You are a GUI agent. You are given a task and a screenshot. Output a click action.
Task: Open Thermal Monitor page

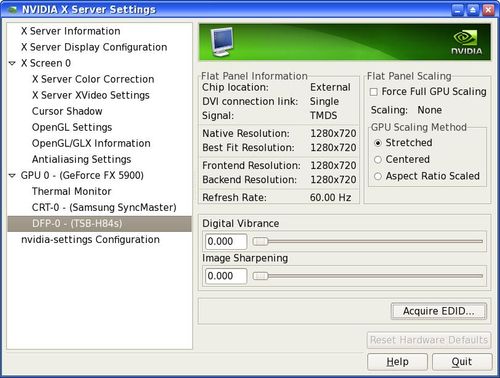72,191
